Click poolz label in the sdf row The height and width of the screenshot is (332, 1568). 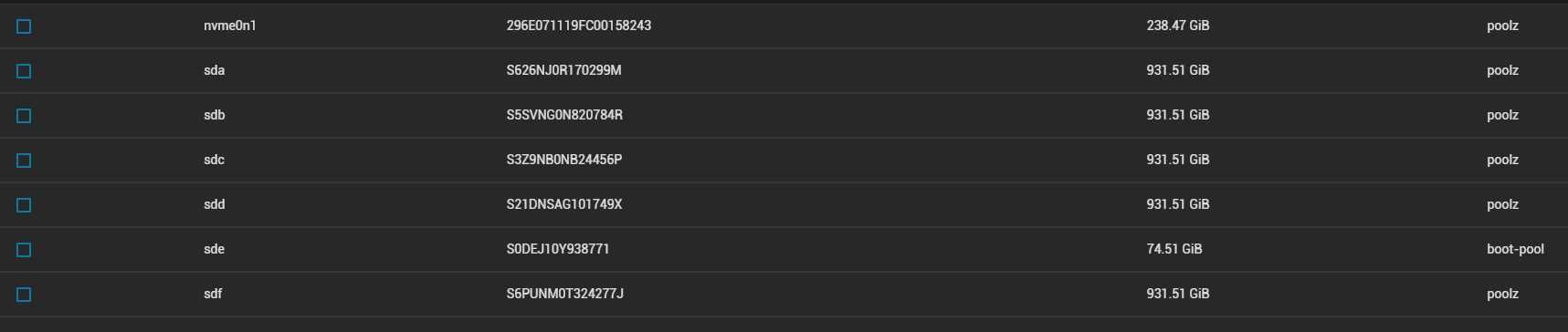coord(1502,294)
